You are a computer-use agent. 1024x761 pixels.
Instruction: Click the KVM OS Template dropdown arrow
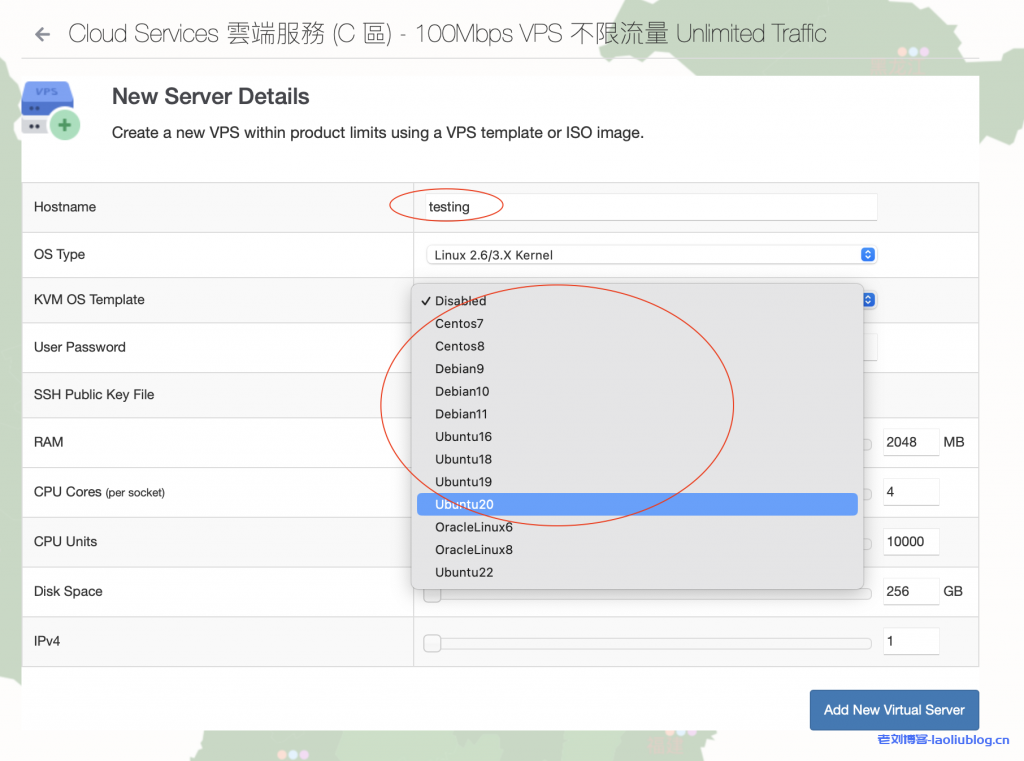pos(866,300)
